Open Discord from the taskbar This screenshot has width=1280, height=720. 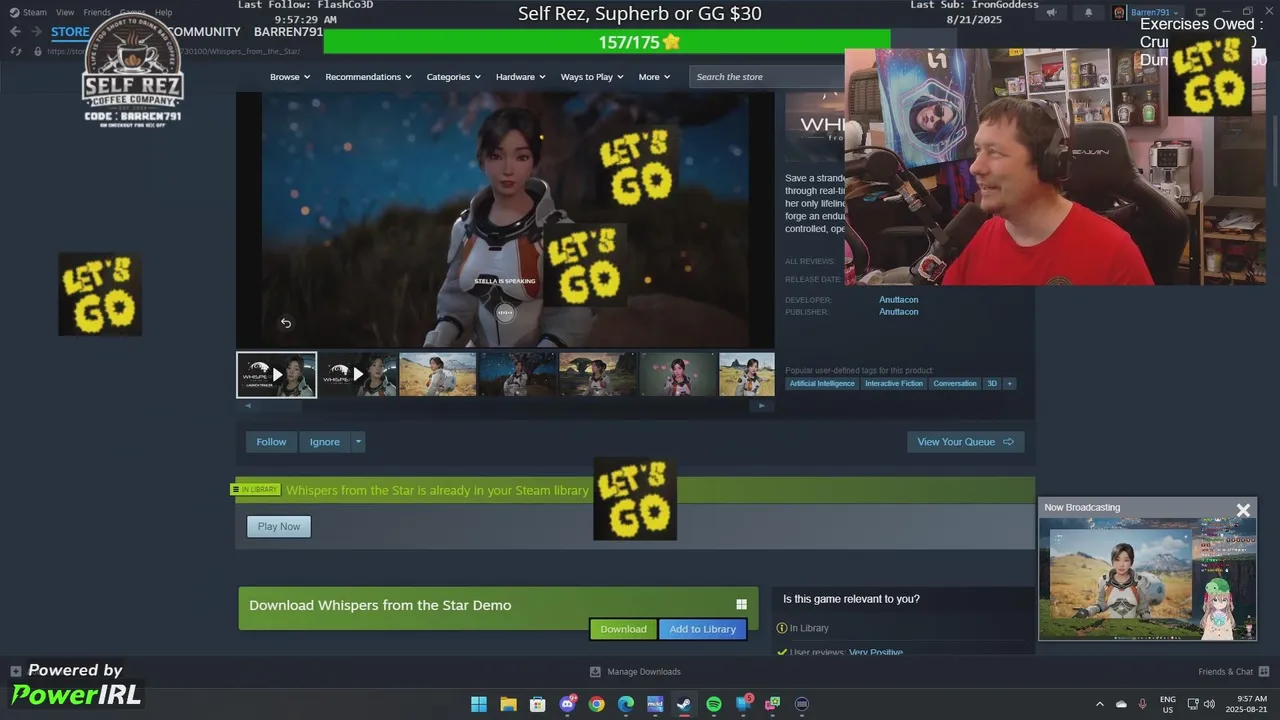point(568,704)
